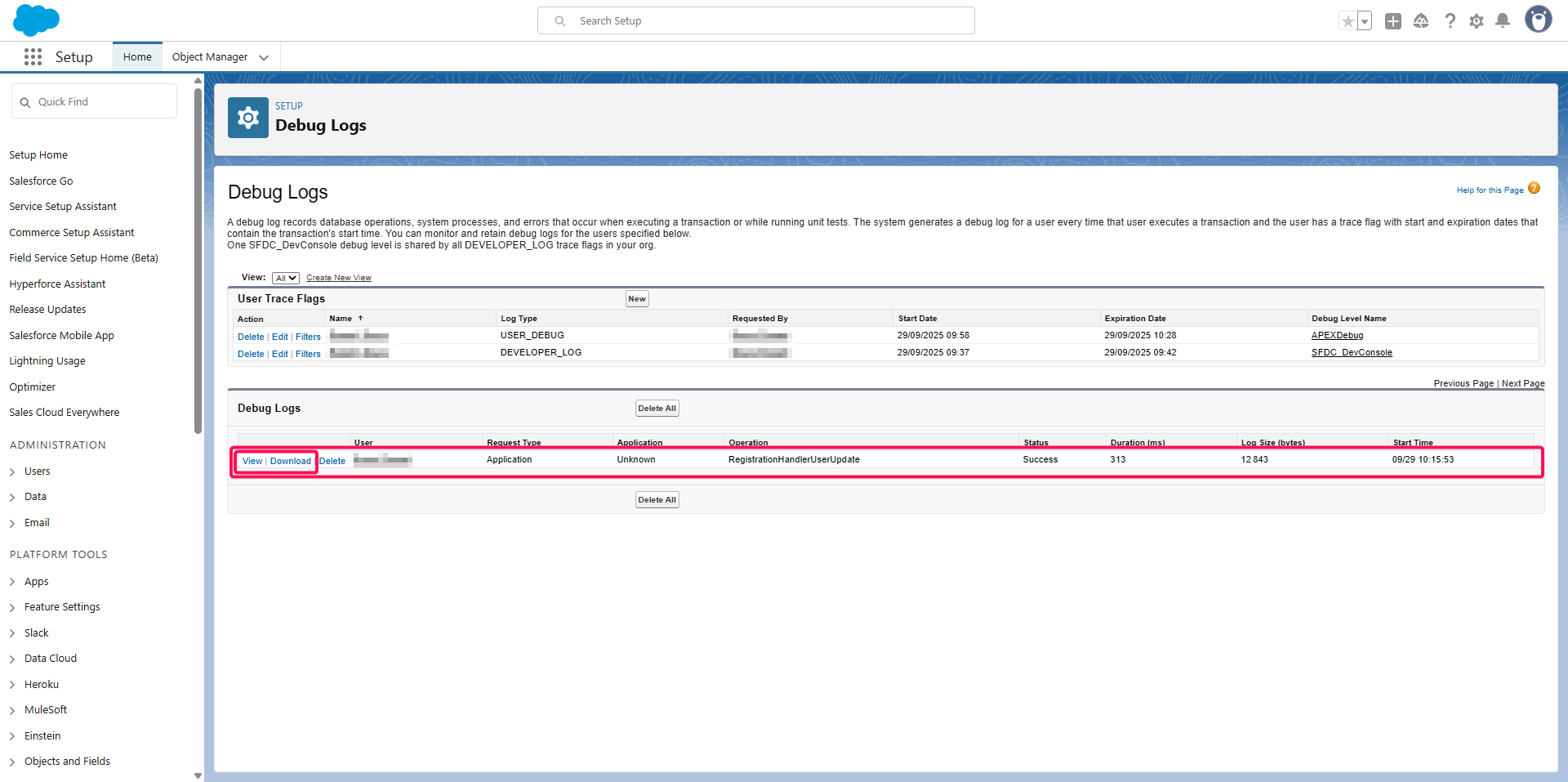Open the Help question mark icon

(x=1450, y=21)
